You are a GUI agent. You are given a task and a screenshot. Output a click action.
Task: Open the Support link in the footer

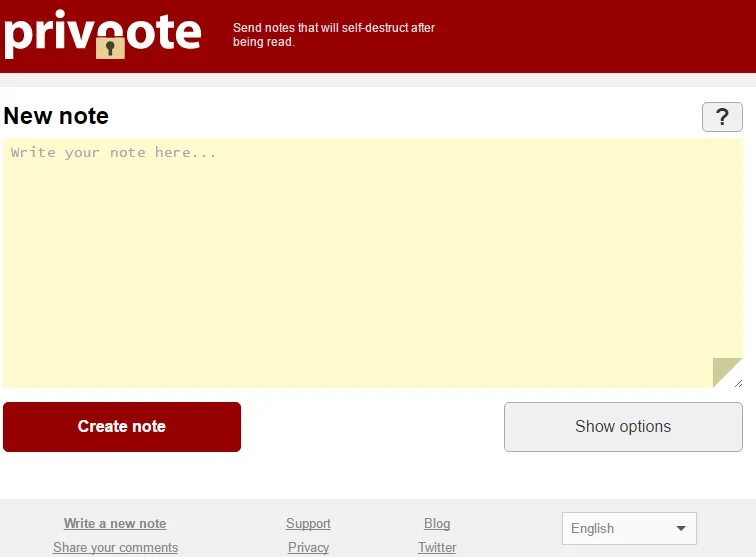tap(308, 523)
